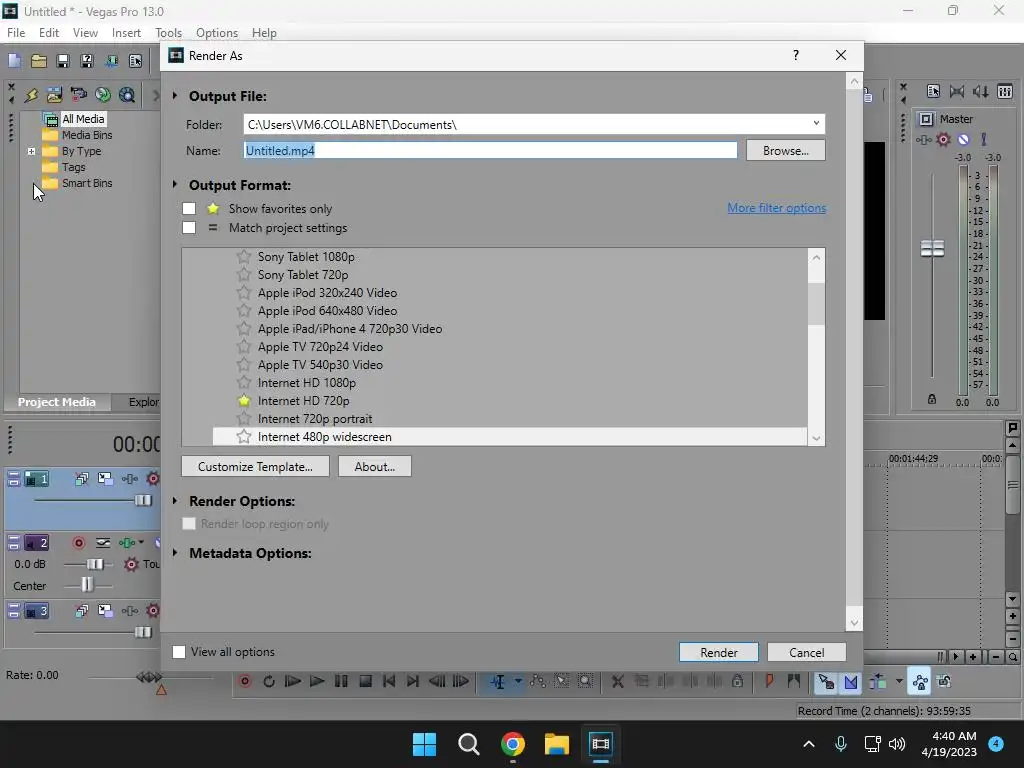The image size is (1024, 768).
Task: Pause playback with the Pause button
Action: (x=341, y=681)
